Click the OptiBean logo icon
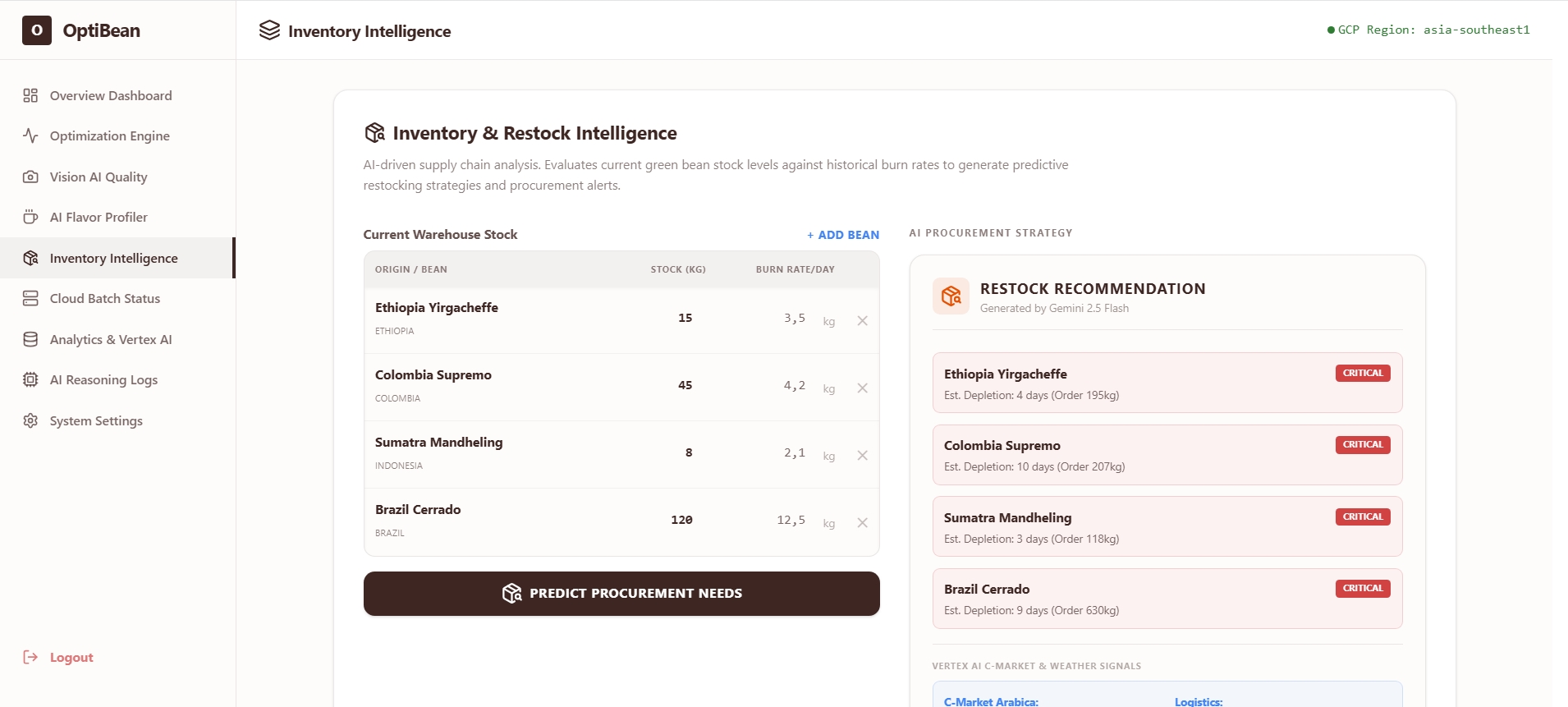The width and height of the screenshot is (1568, 707). (x=37, y=30)
